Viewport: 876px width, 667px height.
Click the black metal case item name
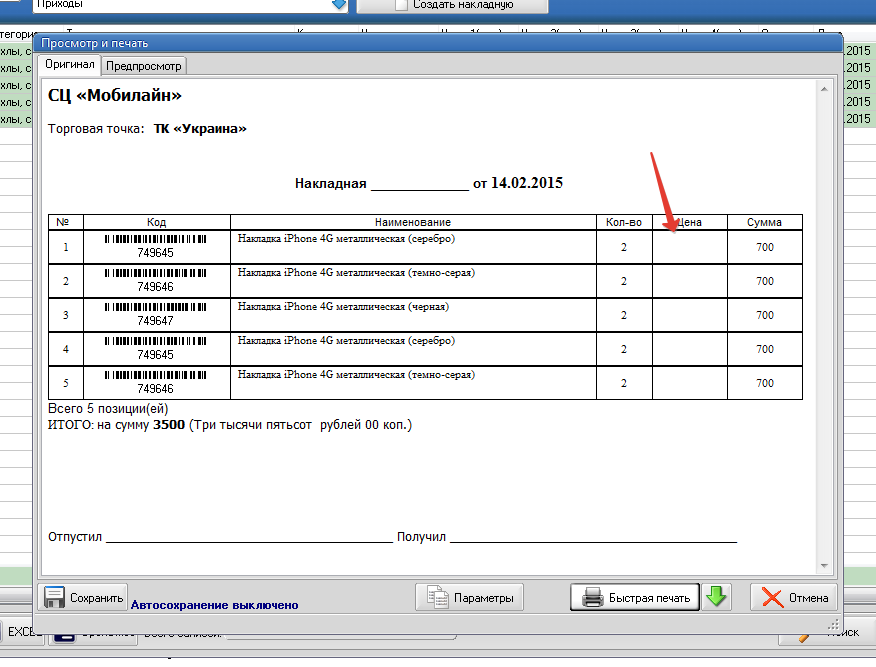pyautogui.click(x=343, y=308)
